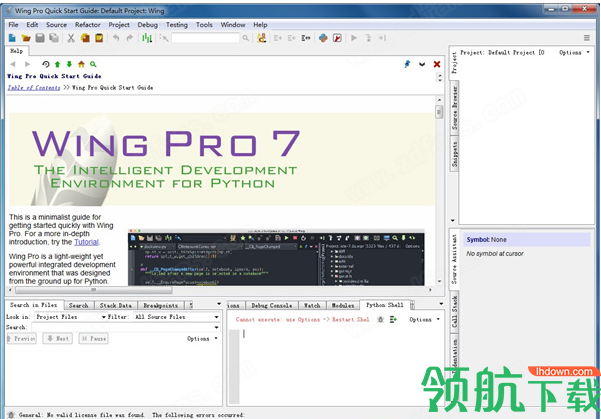601x419 pixels.
Task: Click the Save All files icon
Action: click(x=54, y=38)
